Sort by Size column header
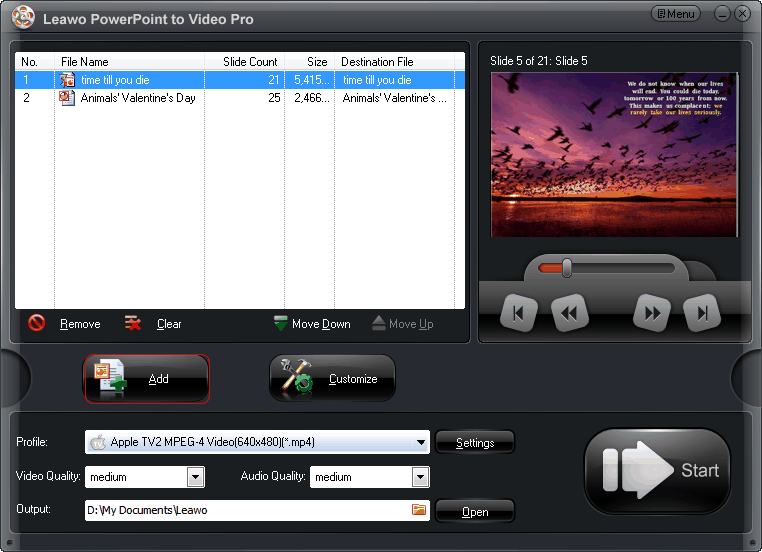Image resolution: width=762 pixels, height=552 pixels. 310,62
